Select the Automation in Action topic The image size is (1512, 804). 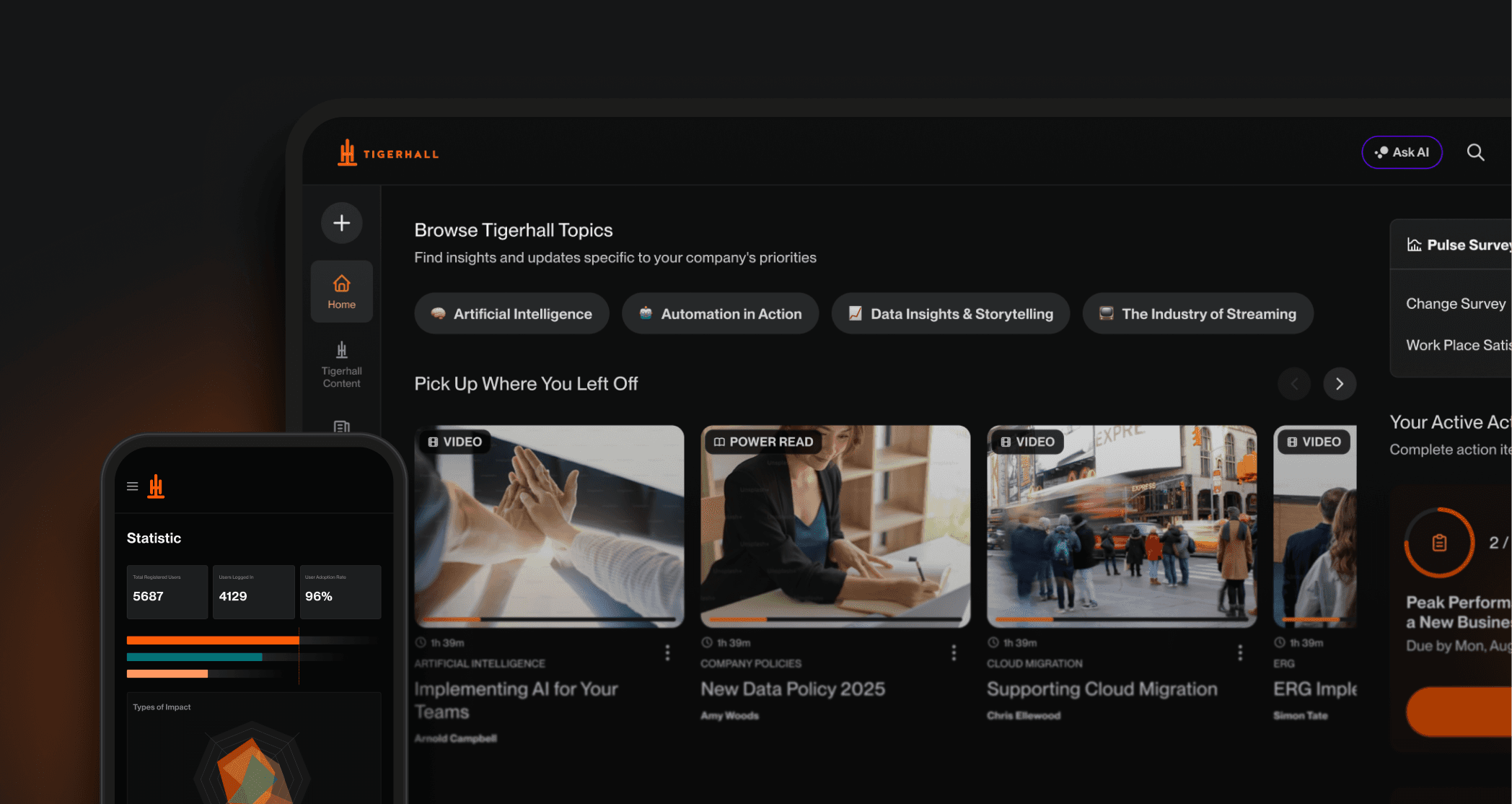720,313
